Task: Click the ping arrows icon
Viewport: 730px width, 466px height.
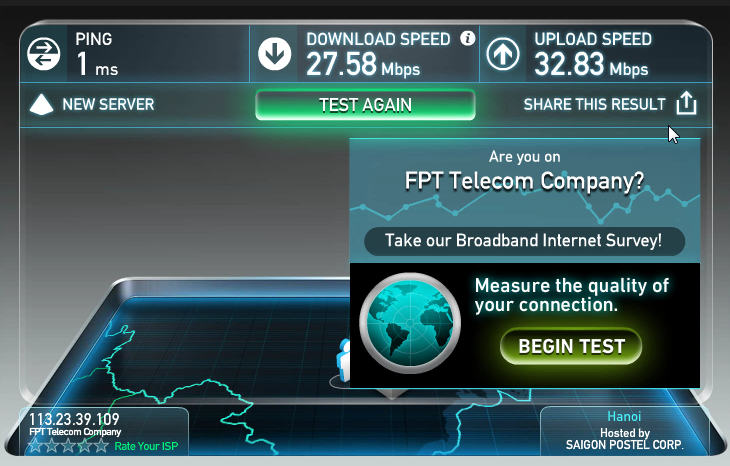Action: click(44, 54)
